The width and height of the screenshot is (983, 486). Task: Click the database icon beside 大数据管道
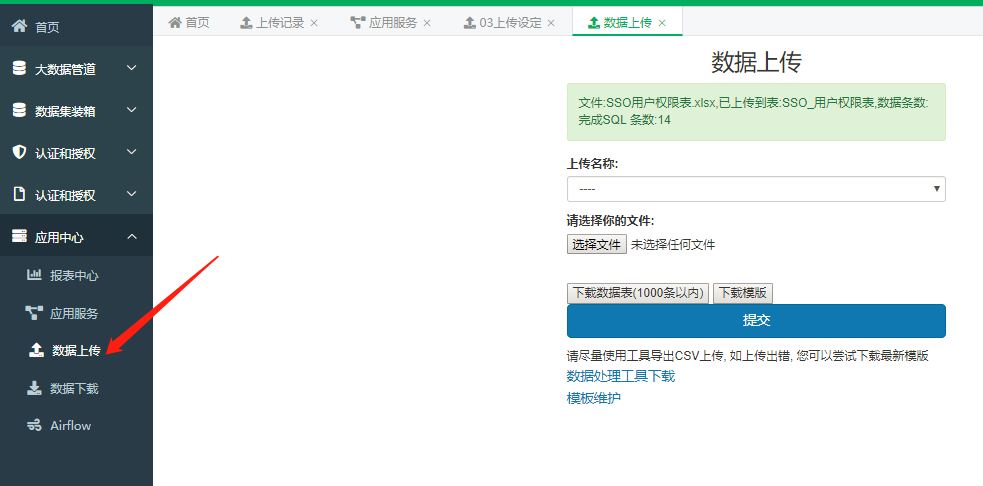(19, 68)
